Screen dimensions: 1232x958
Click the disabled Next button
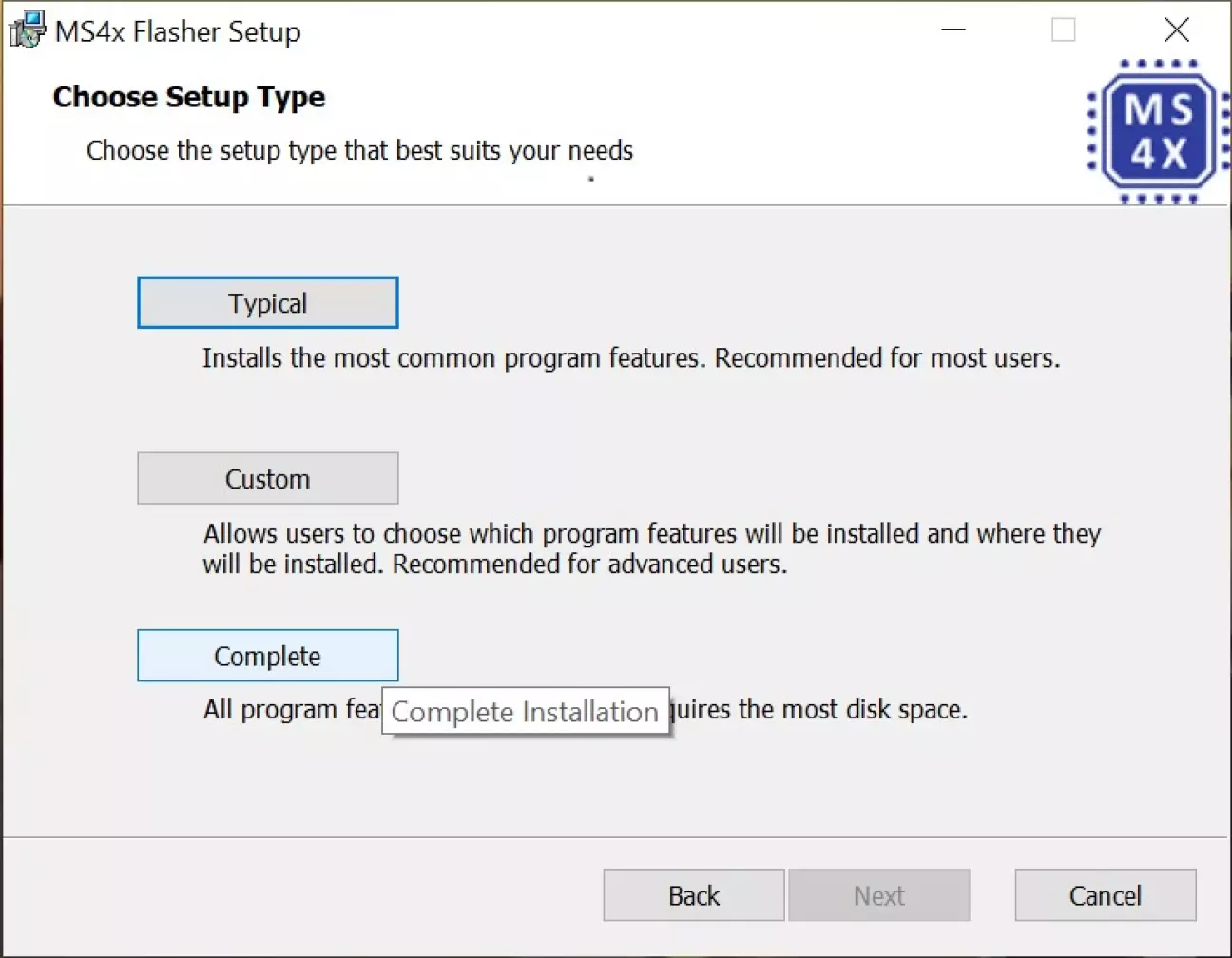(x=879, y=895)
